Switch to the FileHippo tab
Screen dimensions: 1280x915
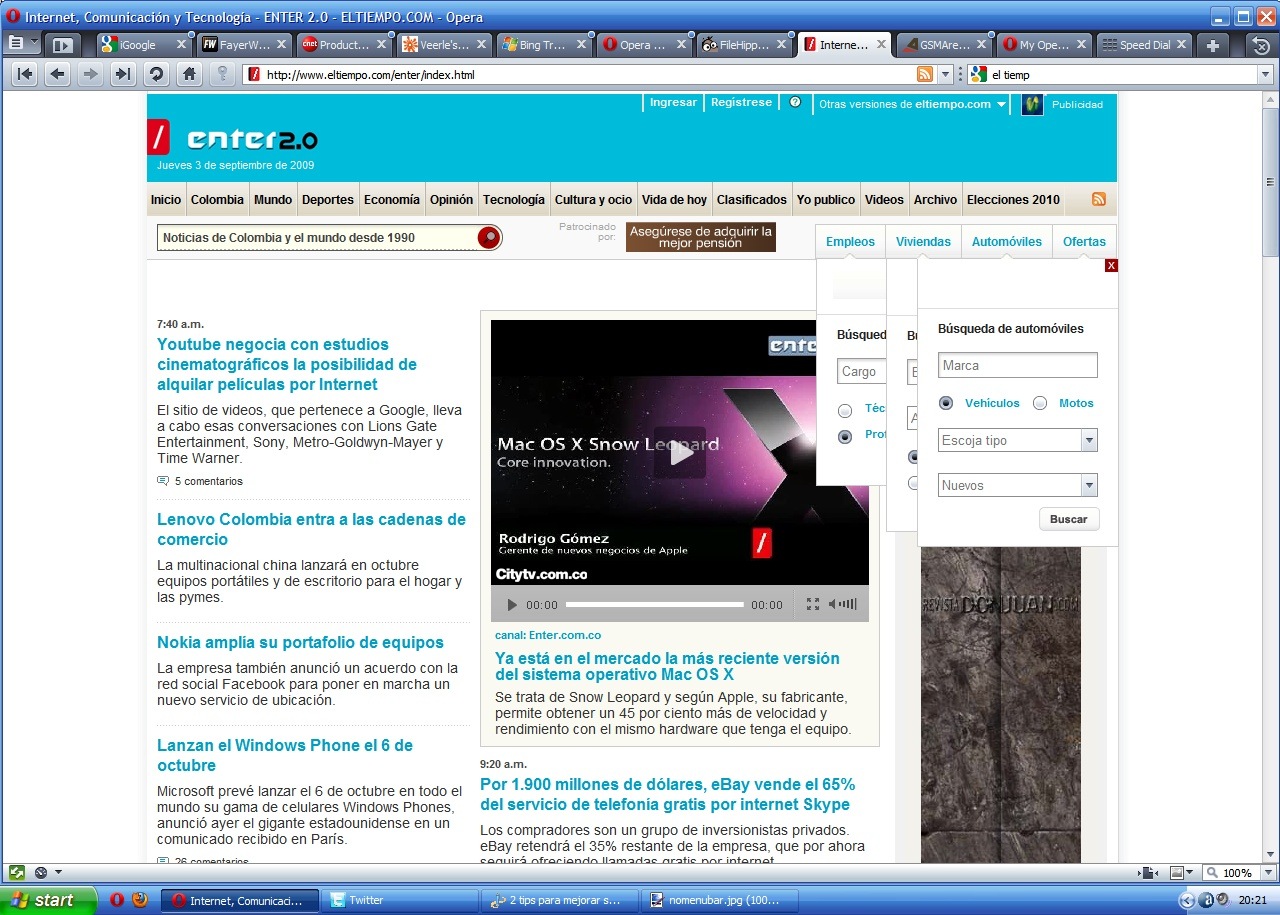pyautogui.click(x=745, y=45)
